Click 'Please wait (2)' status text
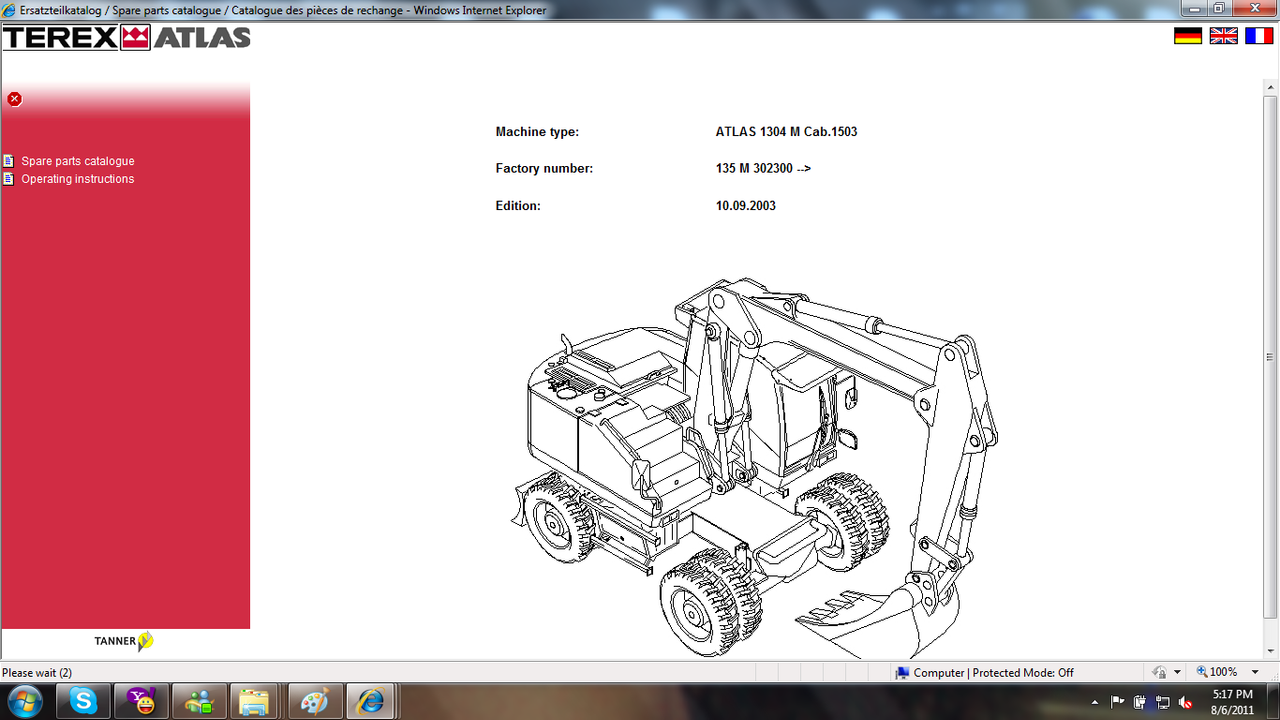The image size is (1280, 720). click(38, 673)
